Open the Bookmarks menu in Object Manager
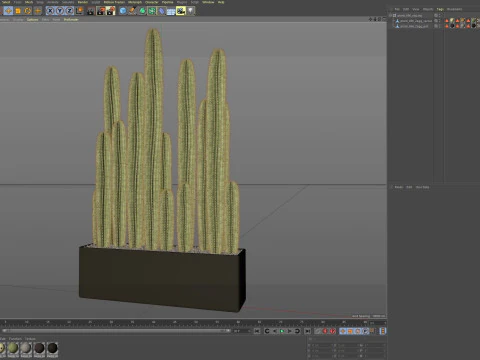Image resolution: width=480 pixels, height=360 pixels. pos(454,9)
